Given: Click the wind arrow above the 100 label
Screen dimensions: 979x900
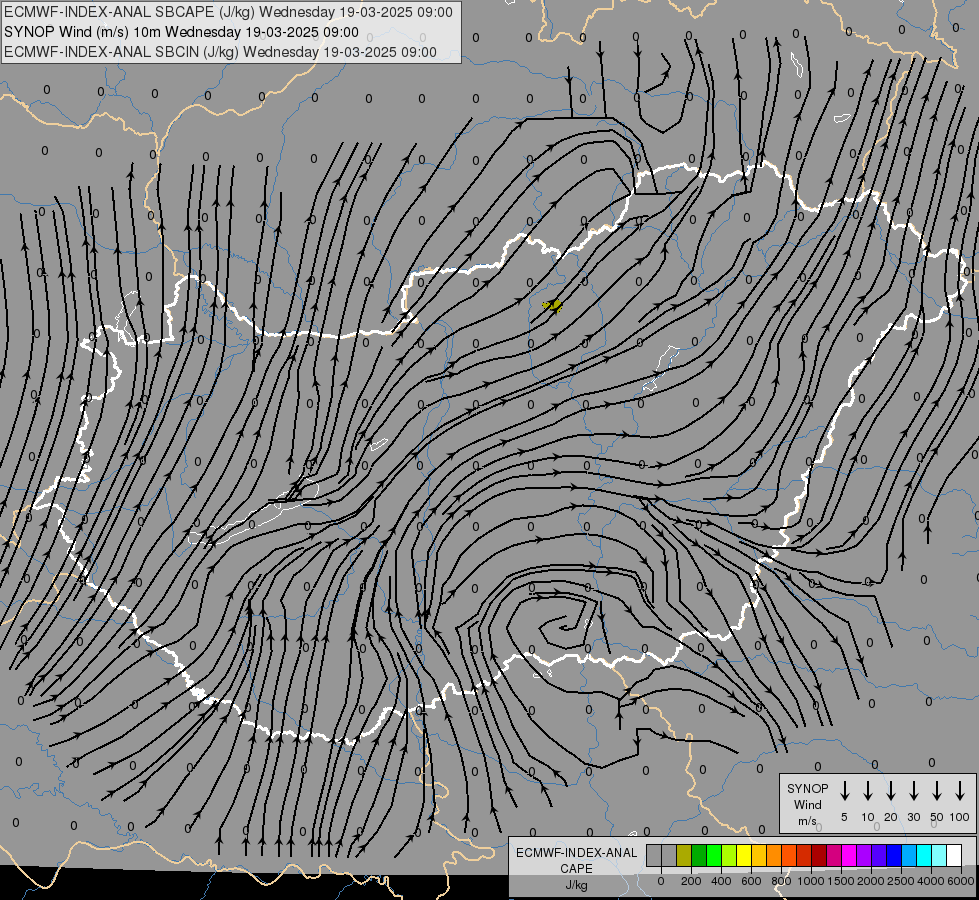Looking at the screenshot, I should 960,791.
